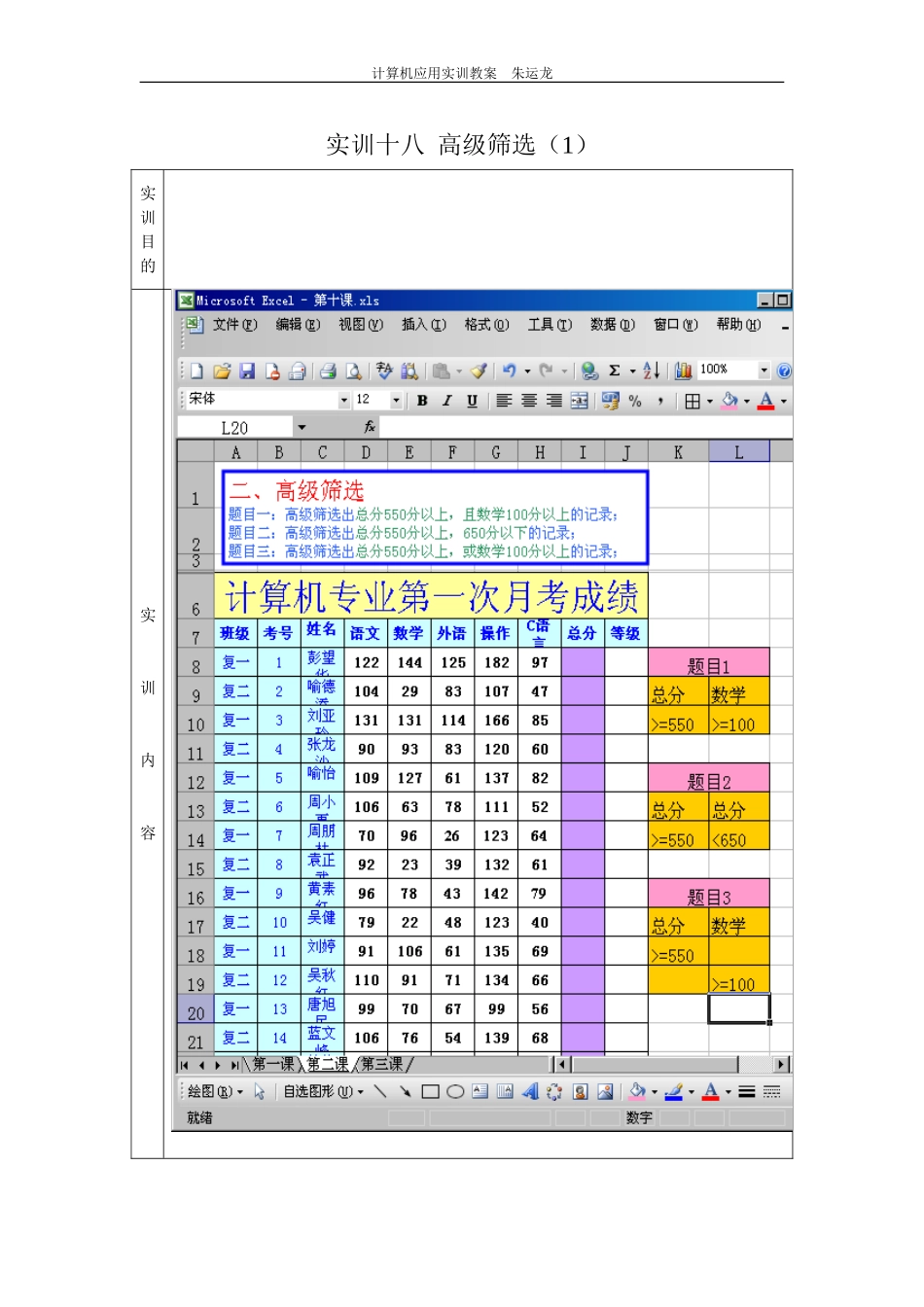
Task: Open the Borders dropdown arrow
Action: click(x=710, y=401)
